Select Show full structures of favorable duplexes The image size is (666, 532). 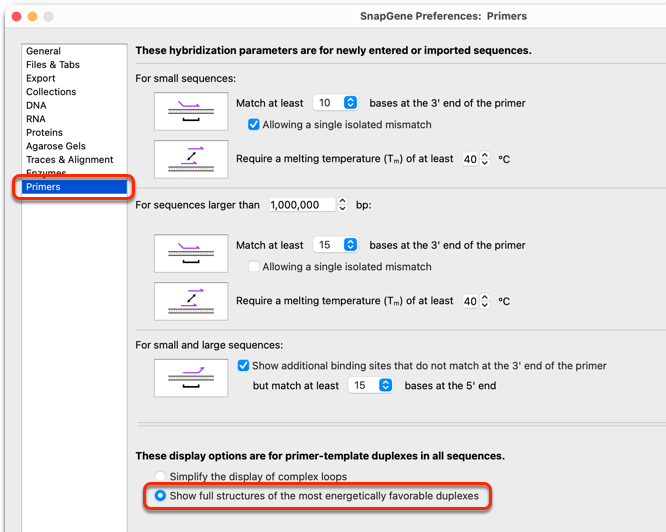click(x=160, y=495)
